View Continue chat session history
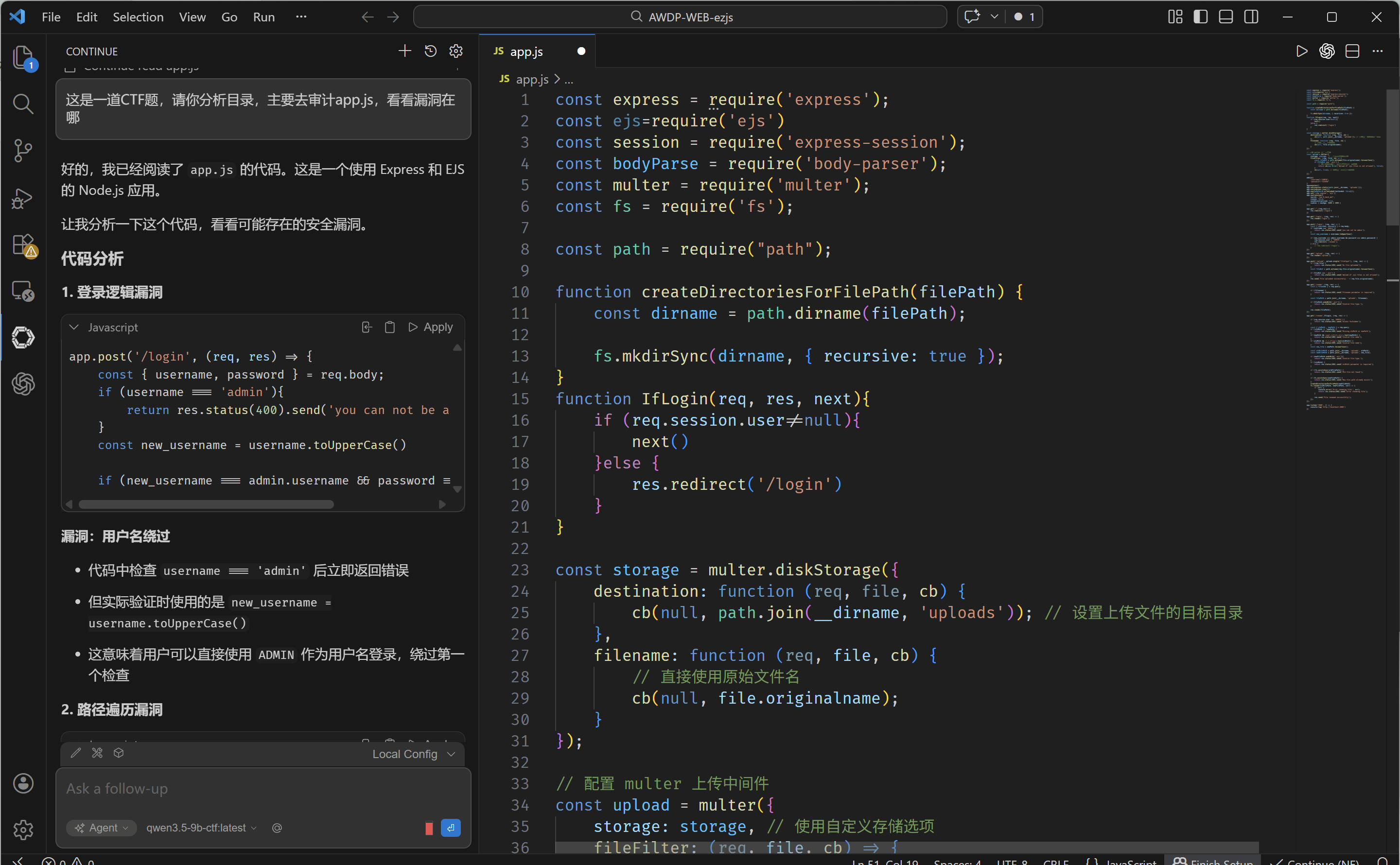Viewport: 1400px width, 865px height. point(430,52)
